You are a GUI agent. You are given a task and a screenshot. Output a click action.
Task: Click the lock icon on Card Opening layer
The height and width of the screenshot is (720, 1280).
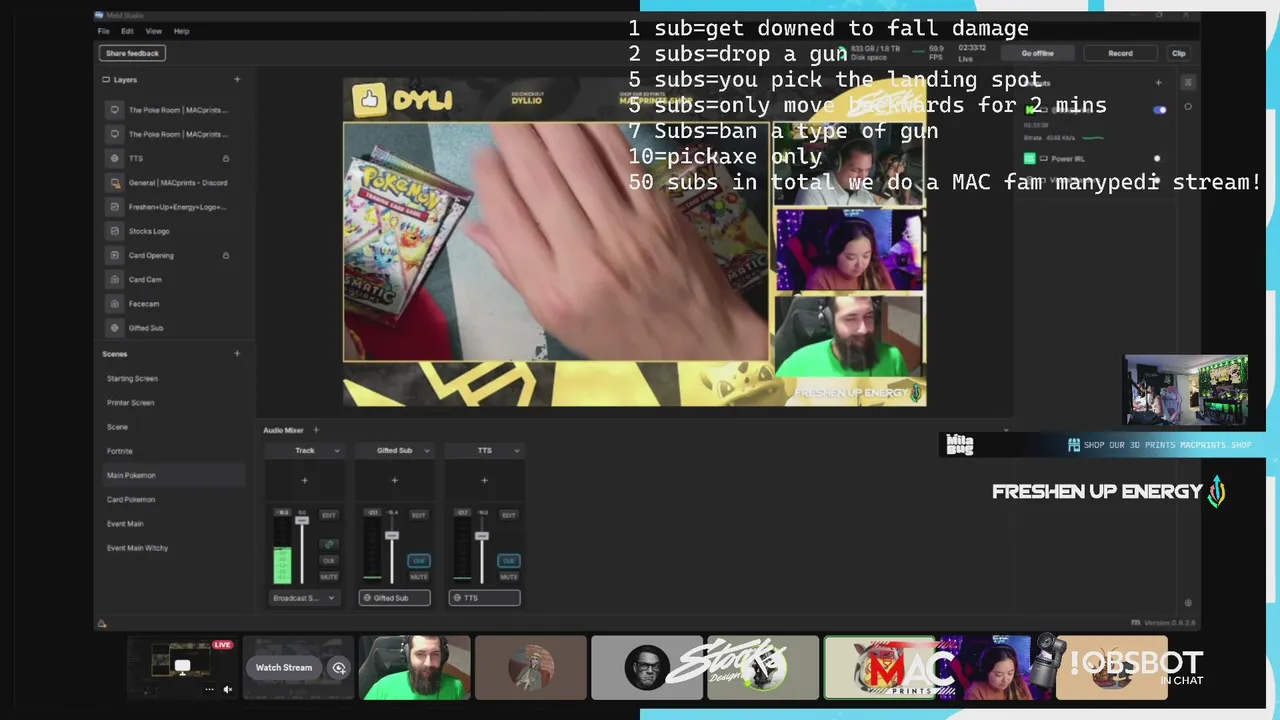point(226,255)
